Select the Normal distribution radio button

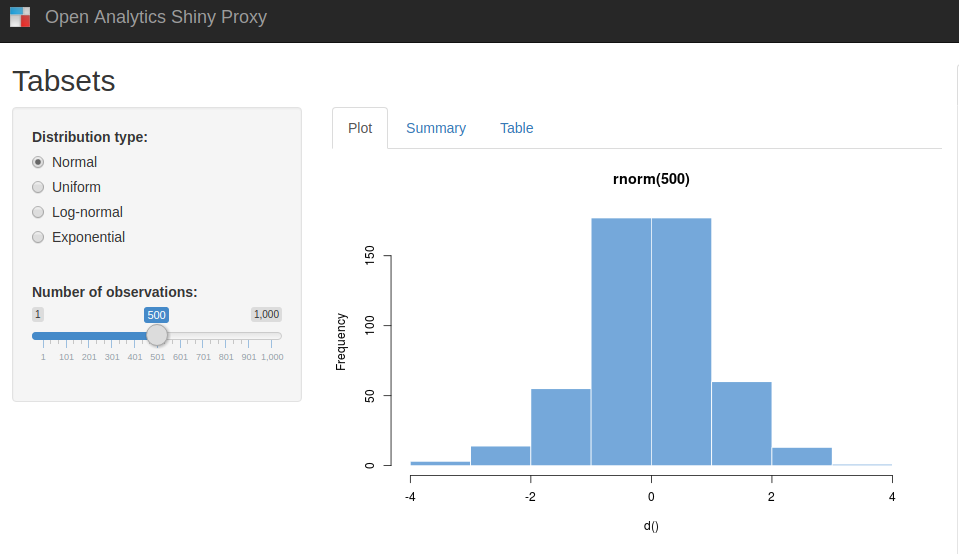coord(39,162)
